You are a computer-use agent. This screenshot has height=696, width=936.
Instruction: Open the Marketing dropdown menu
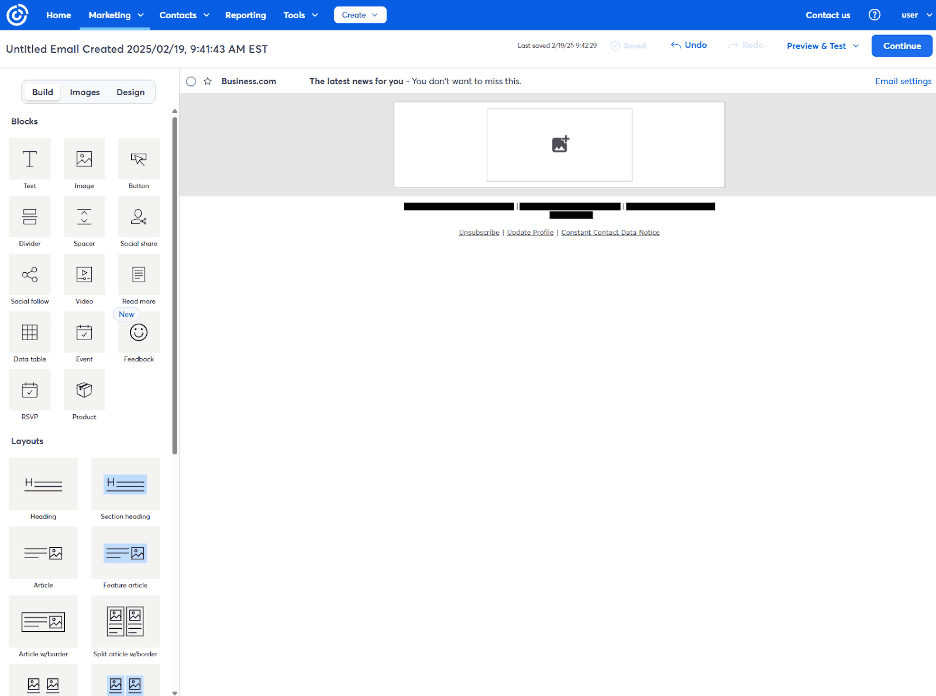[x=116, y=15]
